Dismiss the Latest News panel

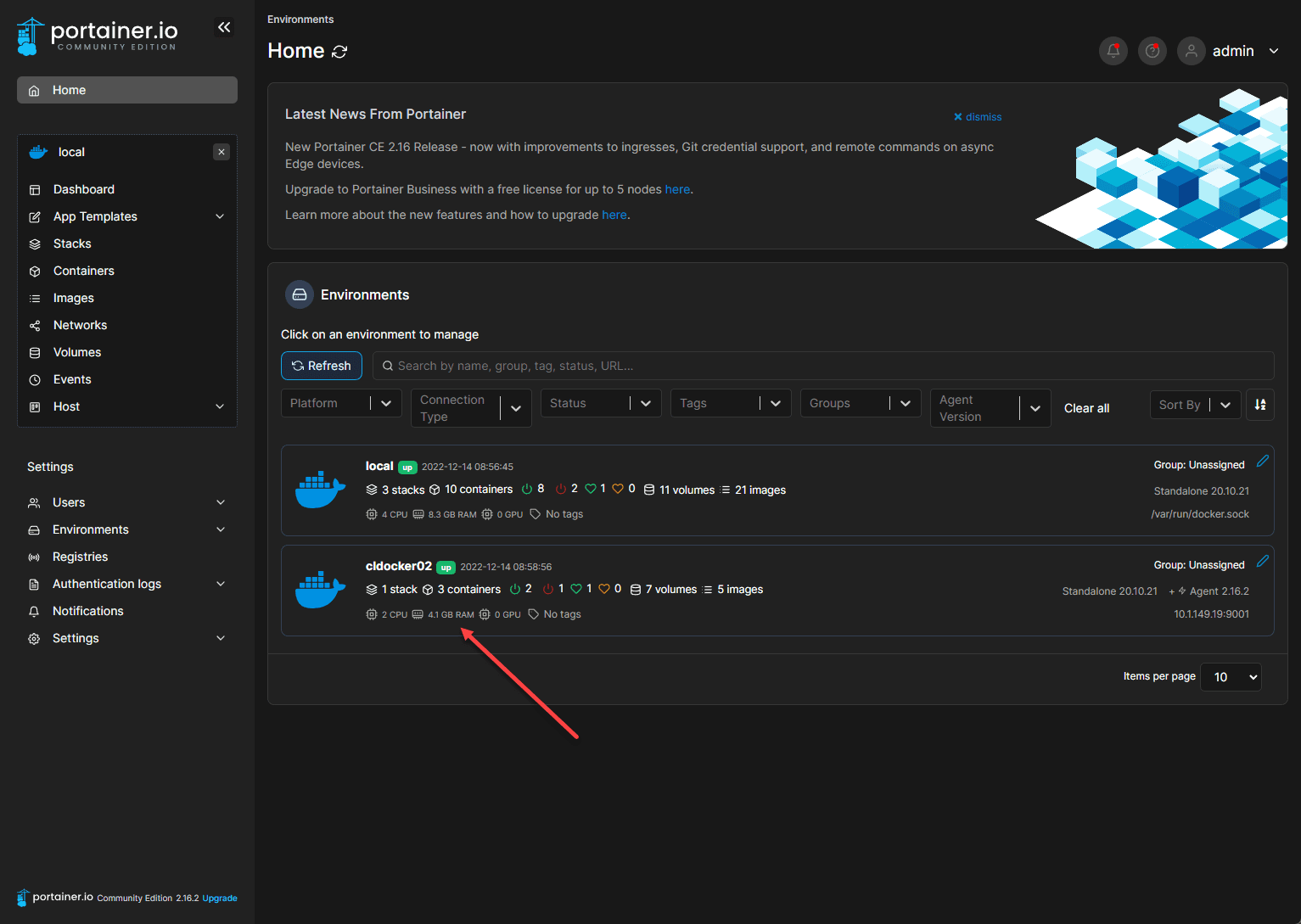978,117
